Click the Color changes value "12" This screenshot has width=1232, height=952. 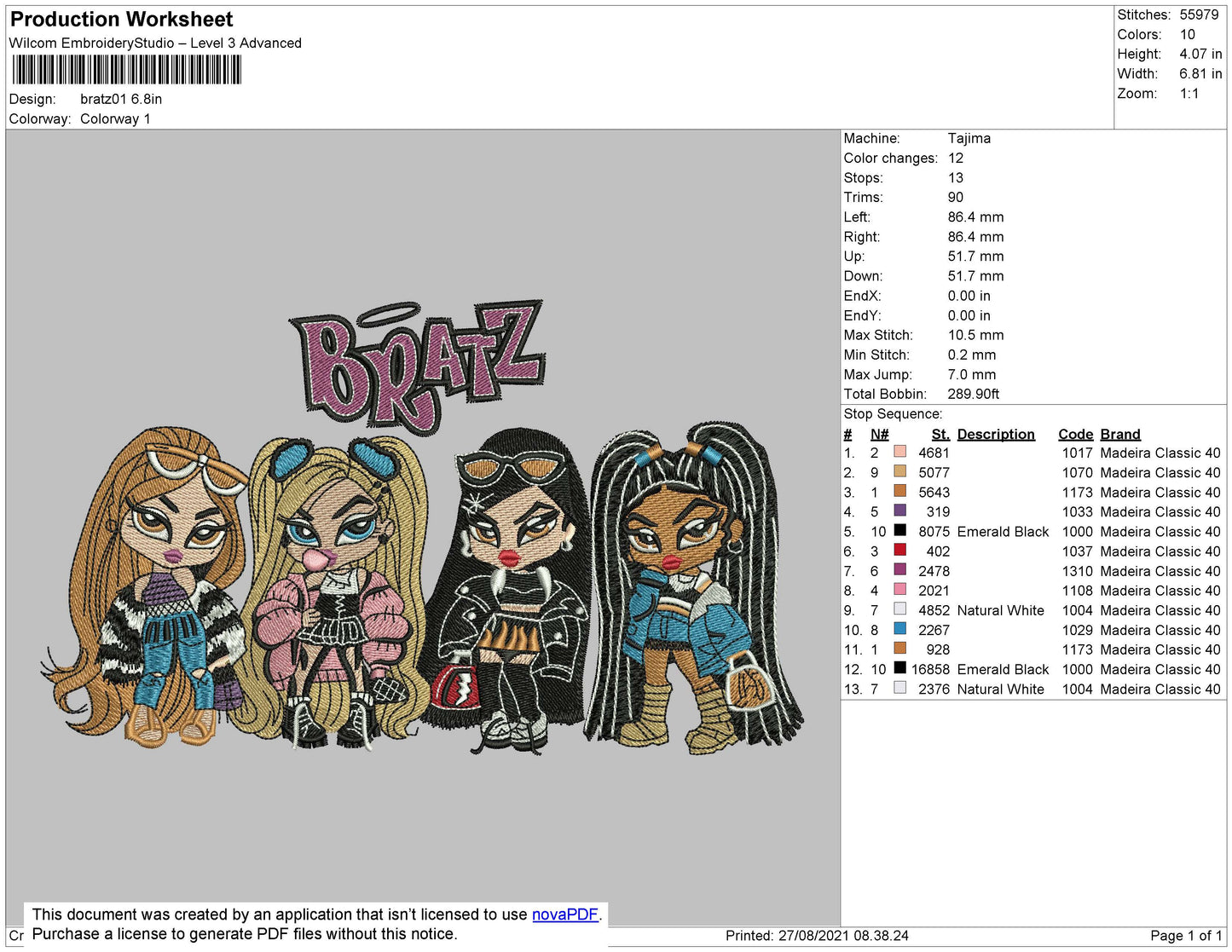coord(956,158)
